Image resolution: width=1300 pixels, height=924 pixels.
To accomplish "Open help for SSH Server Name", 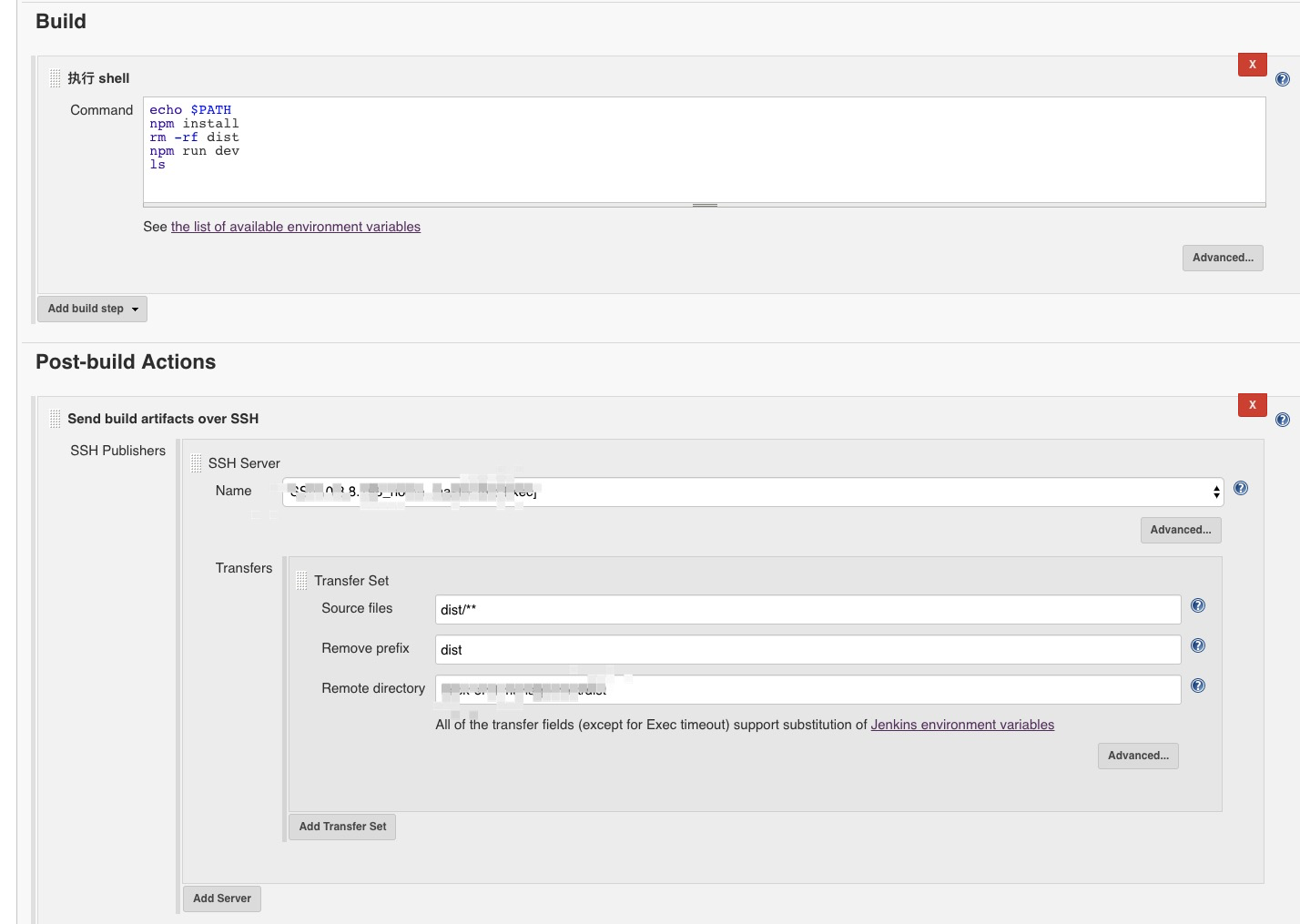I will [x=1241, y=489].
